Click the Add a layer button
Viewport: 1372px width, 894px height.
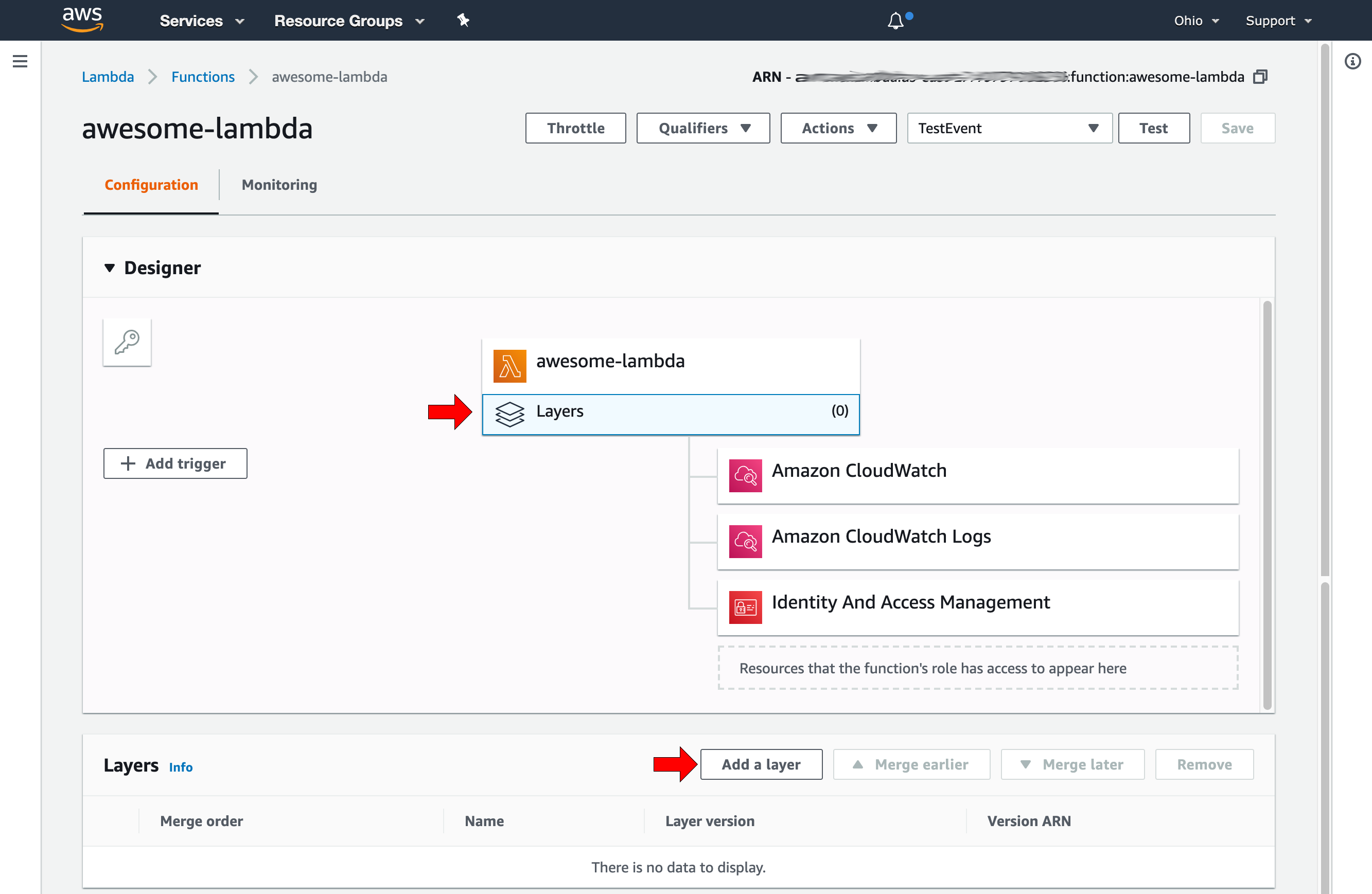[x=761, y=764]
